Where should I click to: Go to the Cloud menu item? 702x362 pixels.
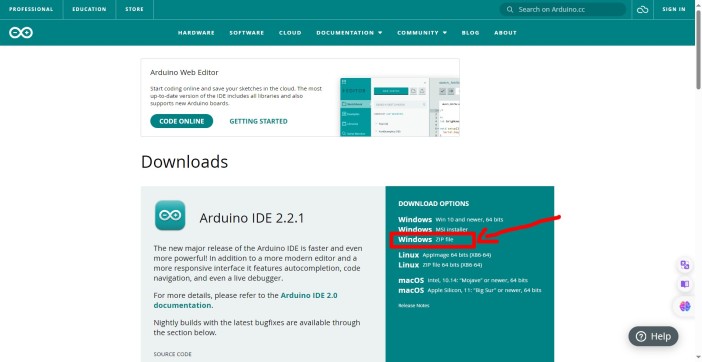pyautogui.click(x=290, y=33)
